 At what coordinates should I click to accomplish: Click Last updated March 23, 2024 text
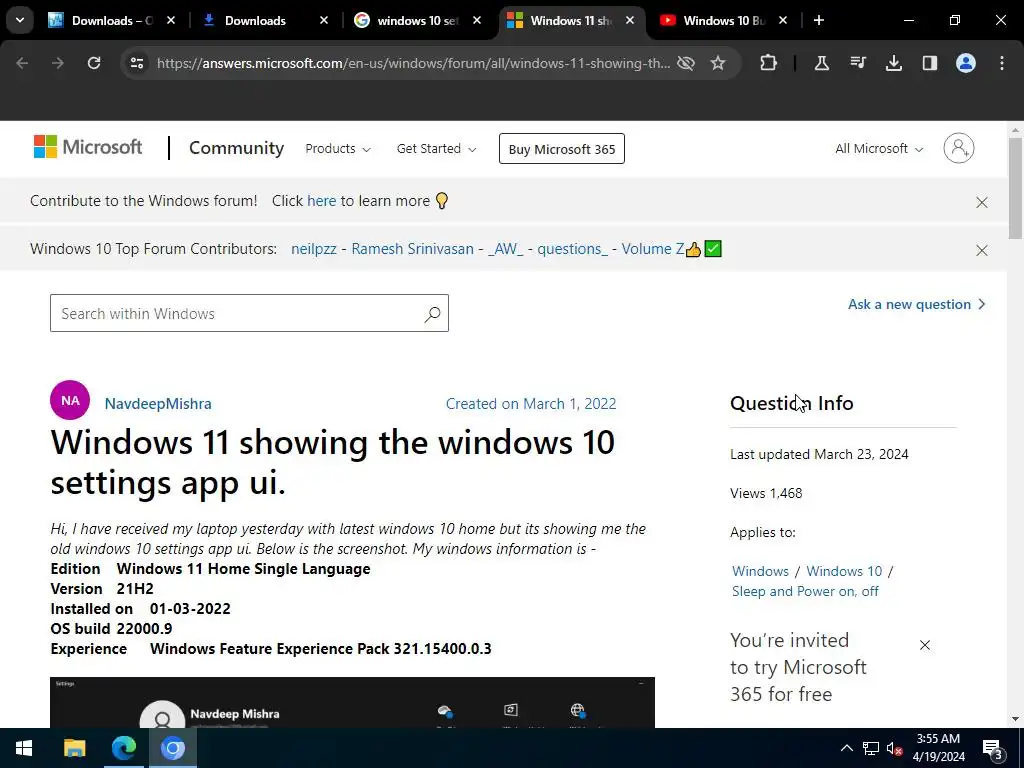(819, 455)
